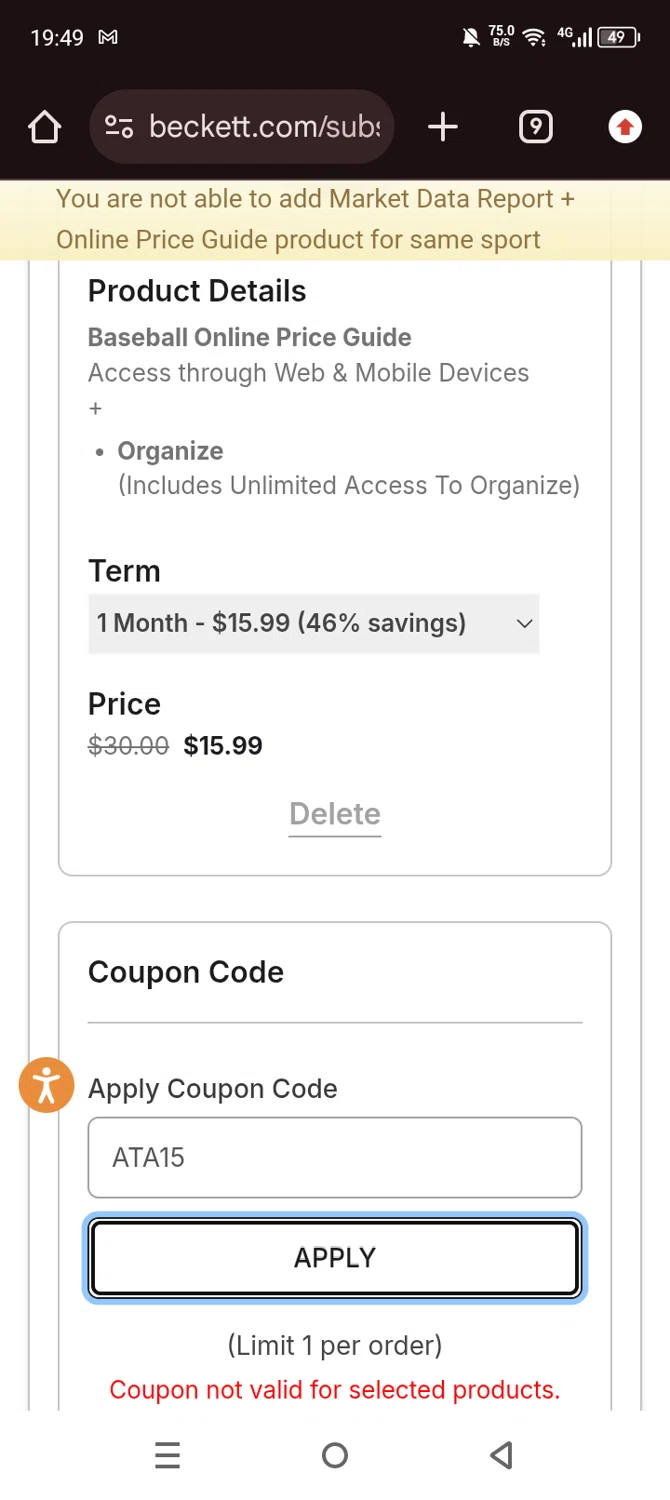The image size is (670, 1500).
Task: Click the Delete product link
Action: click(x=335, y=814)
